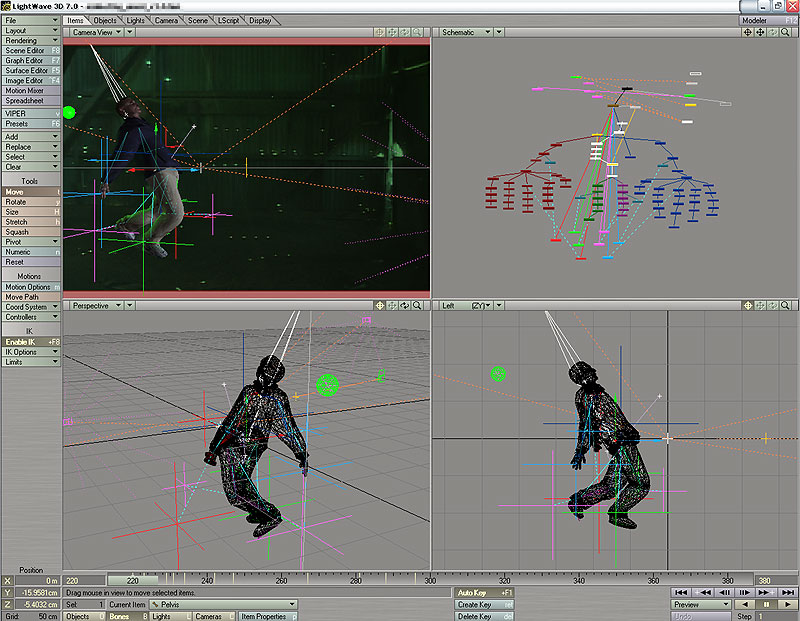Click the timeline at frame 300

pos(430,579)
